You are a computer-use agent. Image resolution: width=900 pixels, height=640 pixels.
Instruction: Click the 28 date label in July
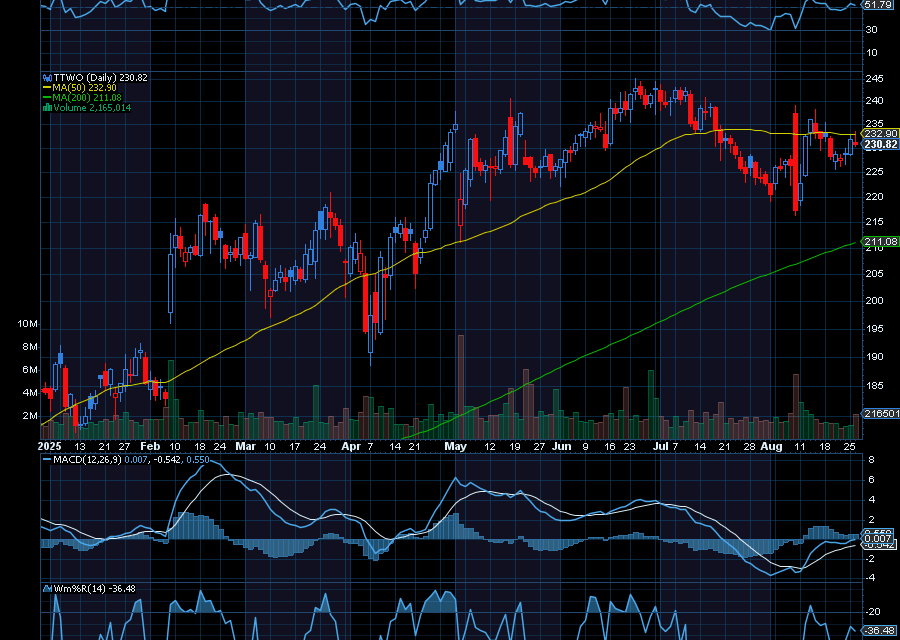click(749, 447)
